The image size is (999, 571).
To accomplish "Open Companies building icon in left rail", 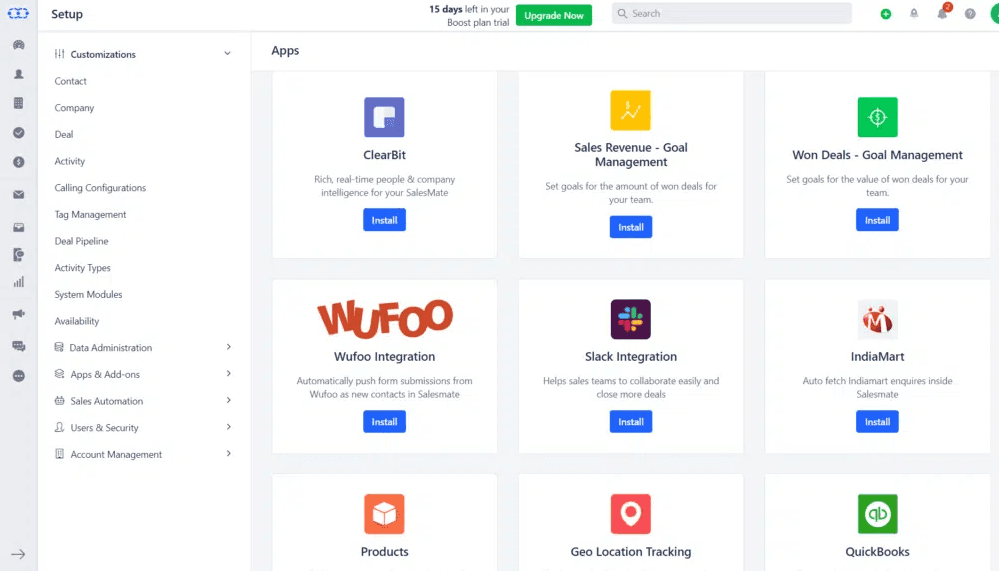I will pos(18,103).
